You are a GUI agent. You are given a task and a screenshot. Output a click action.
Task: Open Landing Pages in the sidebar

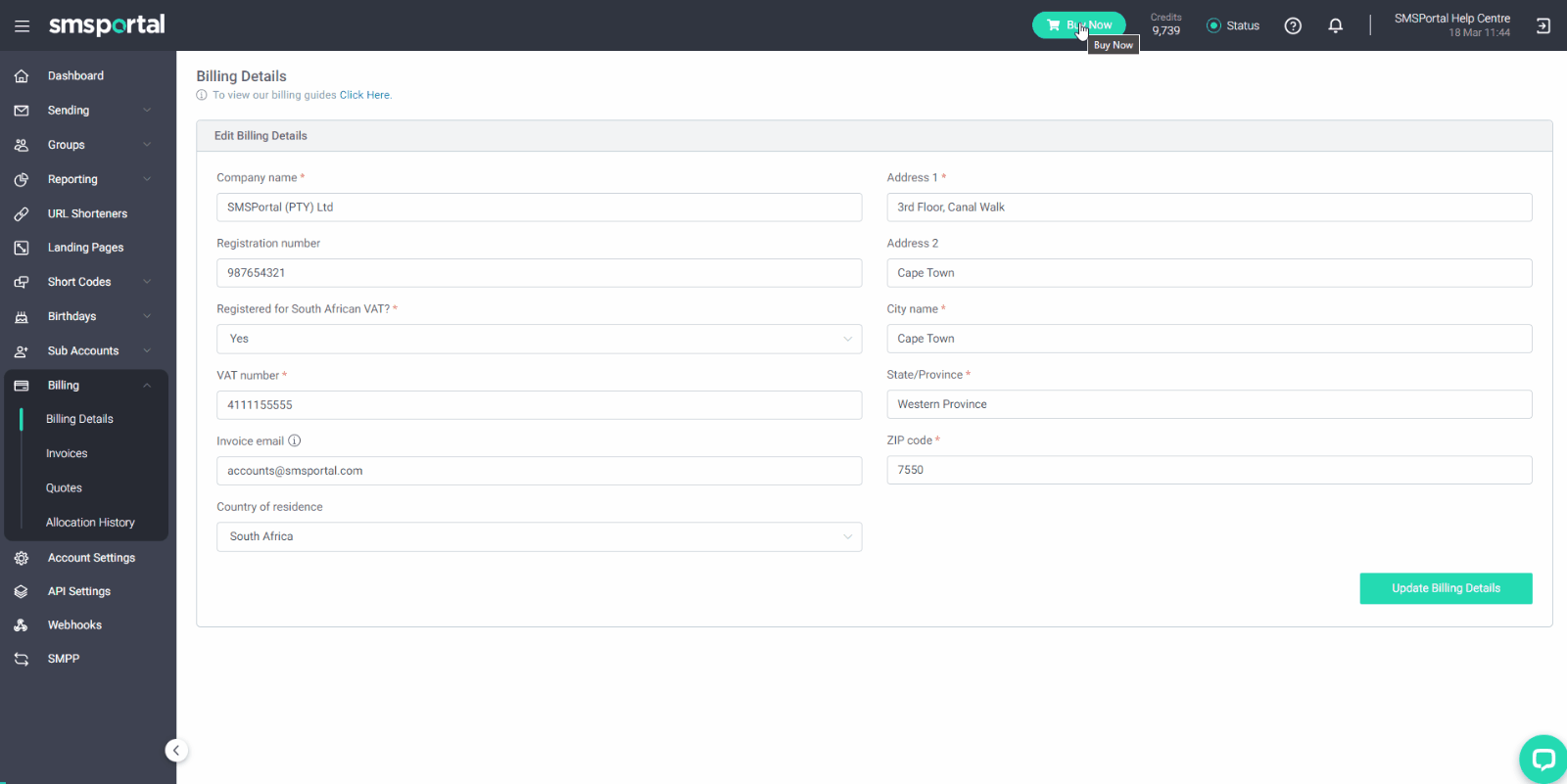point(85,248)
